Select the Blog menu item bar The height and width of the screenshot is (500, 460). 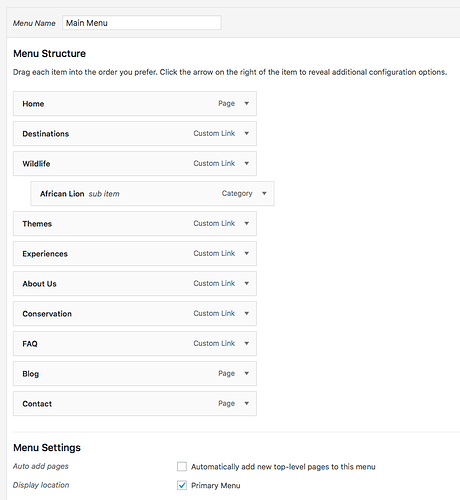pos(135,374)
